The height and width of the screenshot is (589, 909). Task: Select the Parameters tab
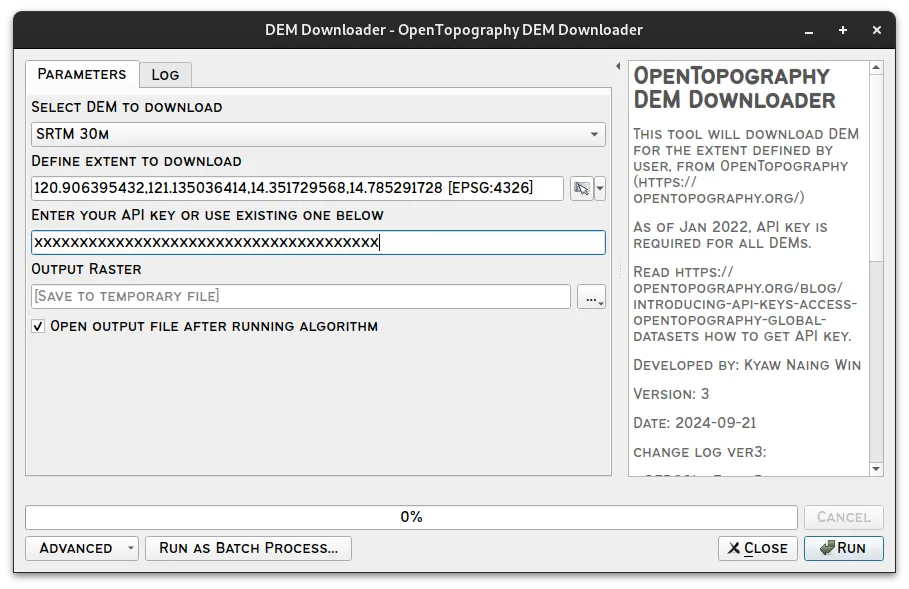[x=82, y=74]
